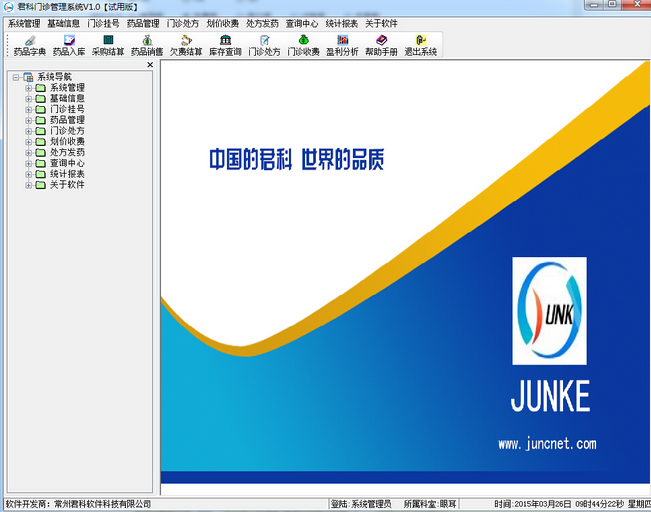Select the 系统管理 label in navigation tree
The height and width of the screenshot is (512, 651).
pos(67,88)
